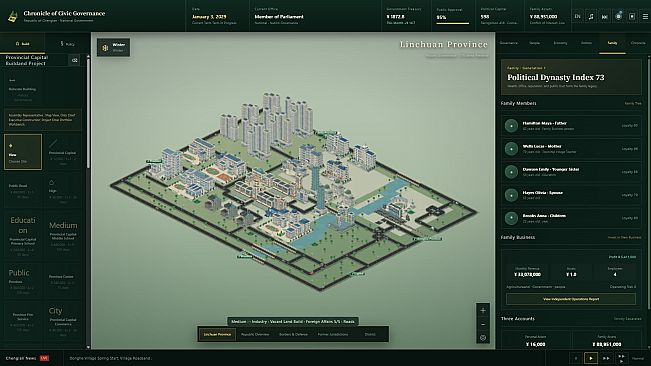
Task: Click the eraser icon beside Provincial Capital project title
Action: pos(75,60)
